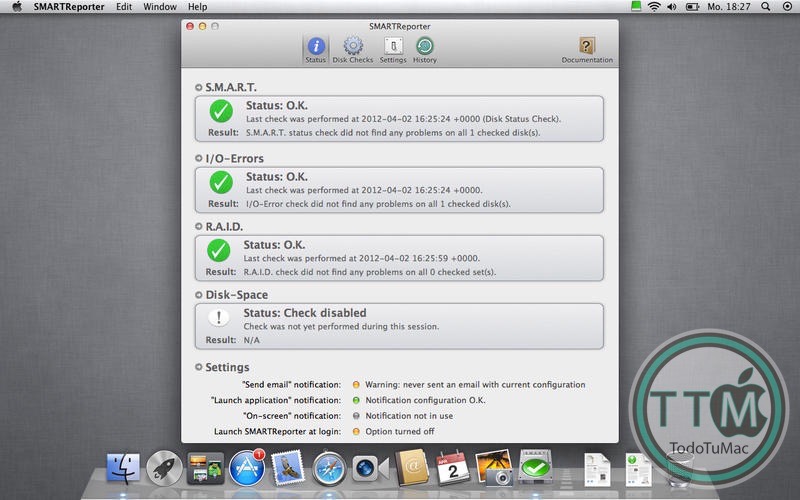Image resolution: width=800 pixels, height=500 pixels.
Task: Open the Window menu
Action: tap(160, 7)
